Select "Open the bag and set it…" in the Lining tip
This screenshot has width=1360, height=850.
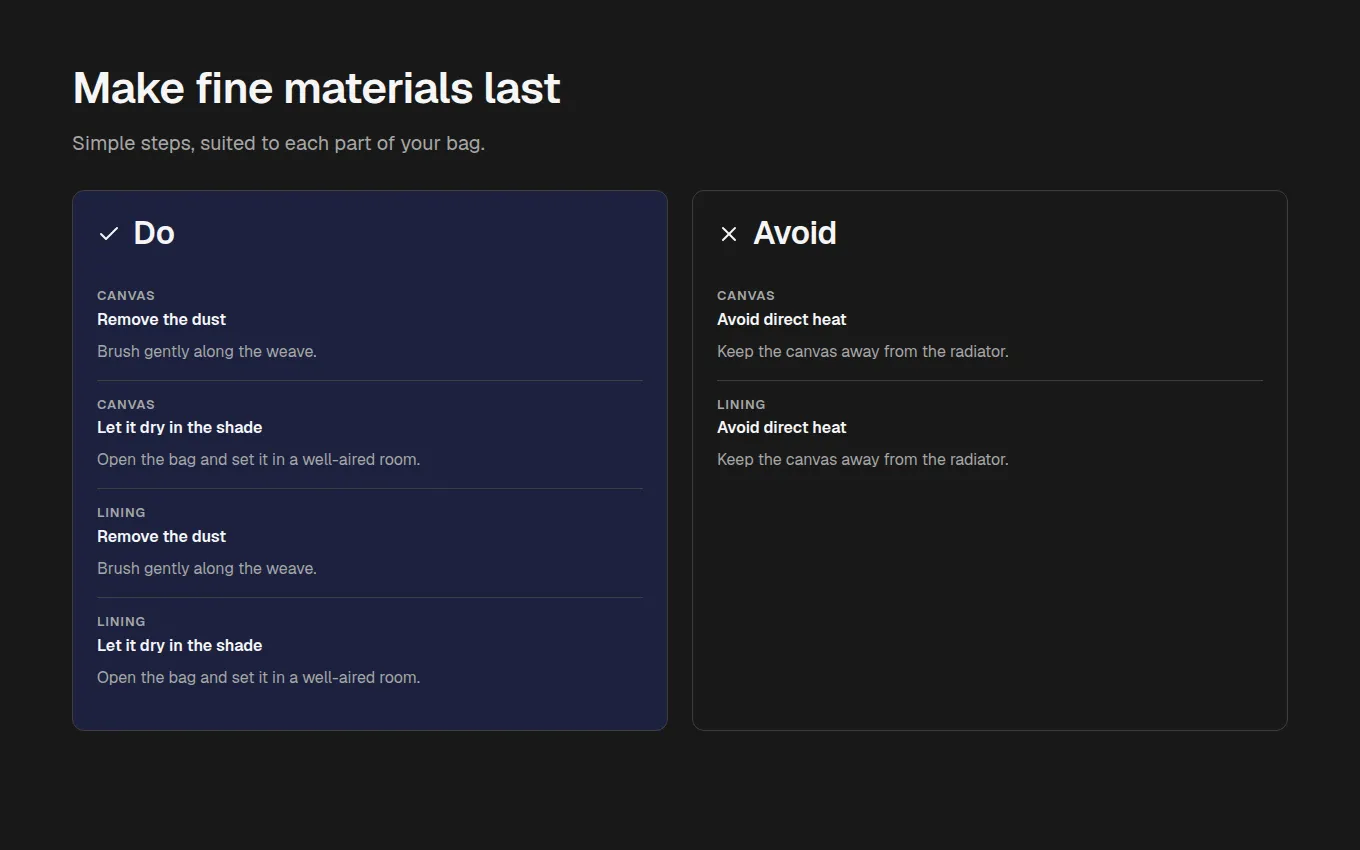click(259, 677)
